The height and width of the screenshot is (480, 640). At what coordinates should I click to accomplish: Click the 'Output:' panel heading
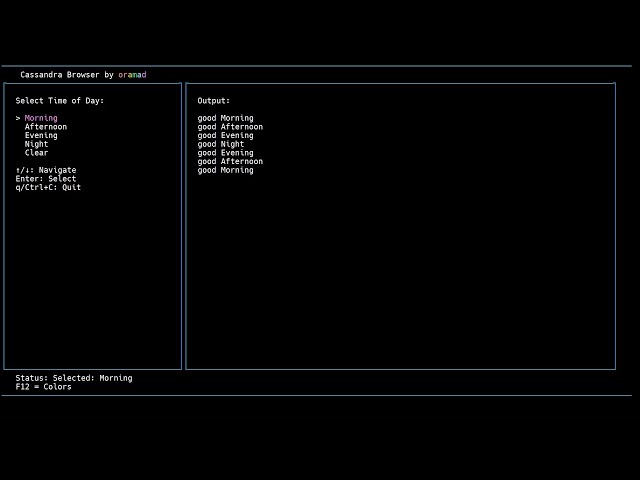[214, 101]
